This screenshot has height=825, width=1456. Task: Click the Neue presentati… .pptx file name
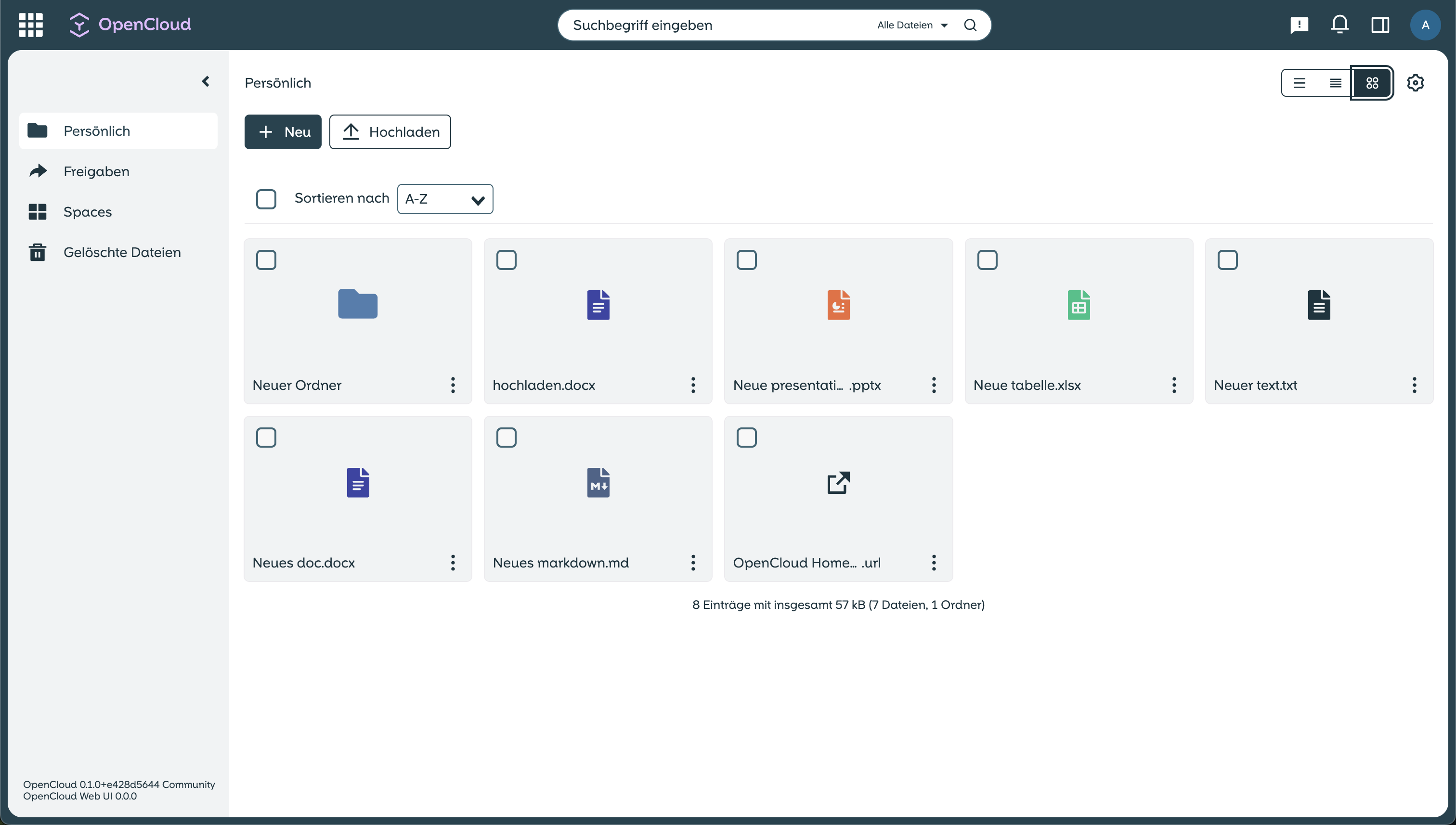click(806, 385)
